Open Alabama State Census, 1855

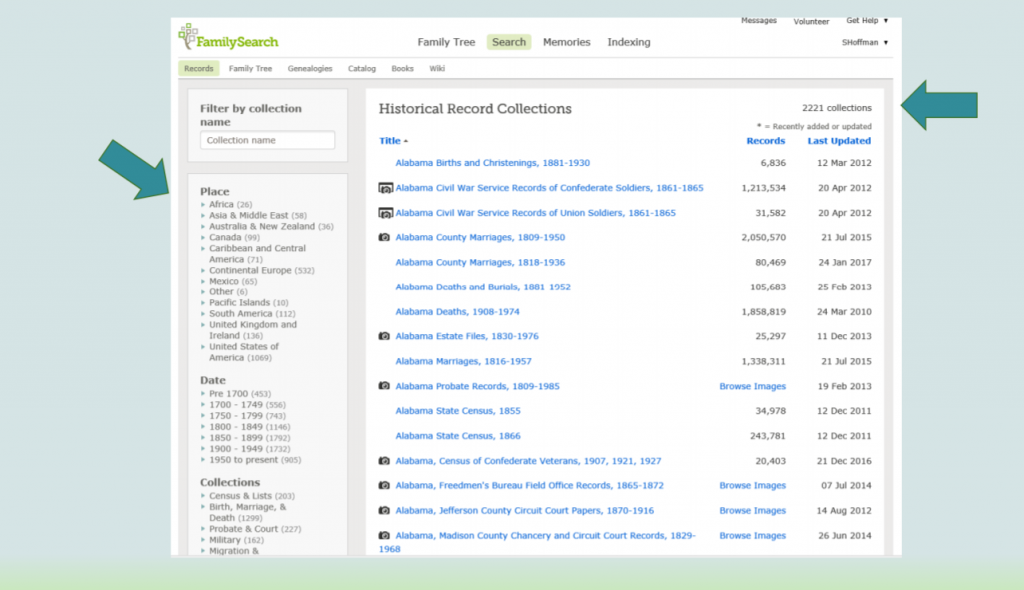(x=458, y=411)
